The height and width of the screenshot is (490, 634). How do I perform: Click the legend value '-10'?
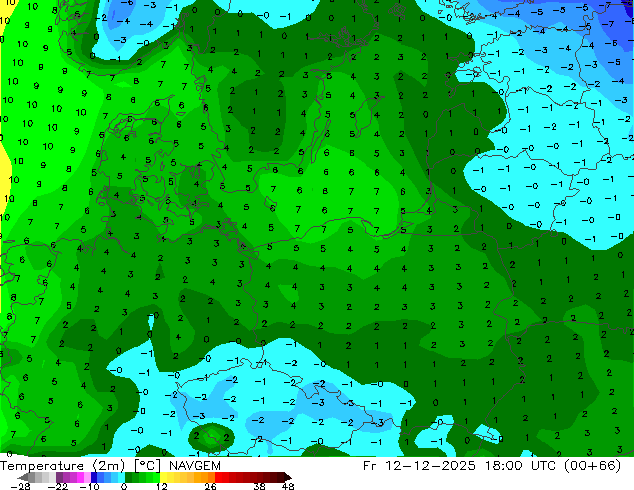click(x=89, y=486)
